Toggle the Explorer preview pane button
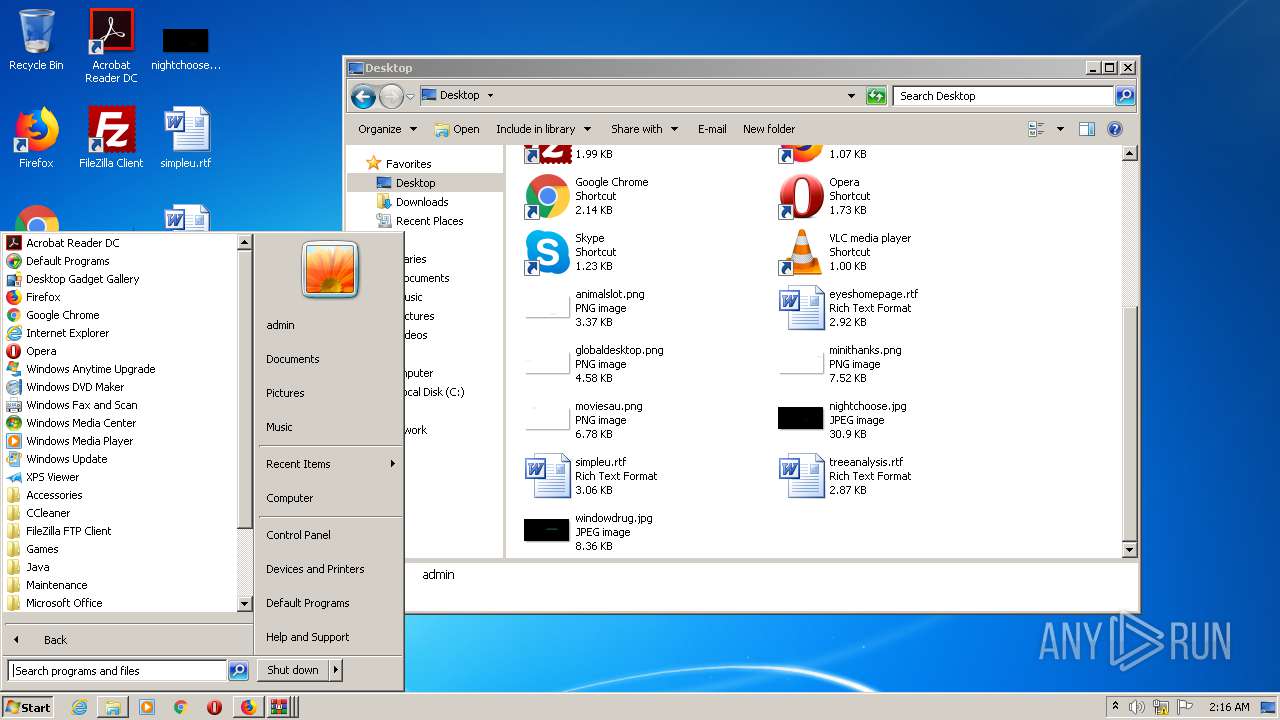This screenshot has height=720, width=1280. click(x=1087, y=129)
